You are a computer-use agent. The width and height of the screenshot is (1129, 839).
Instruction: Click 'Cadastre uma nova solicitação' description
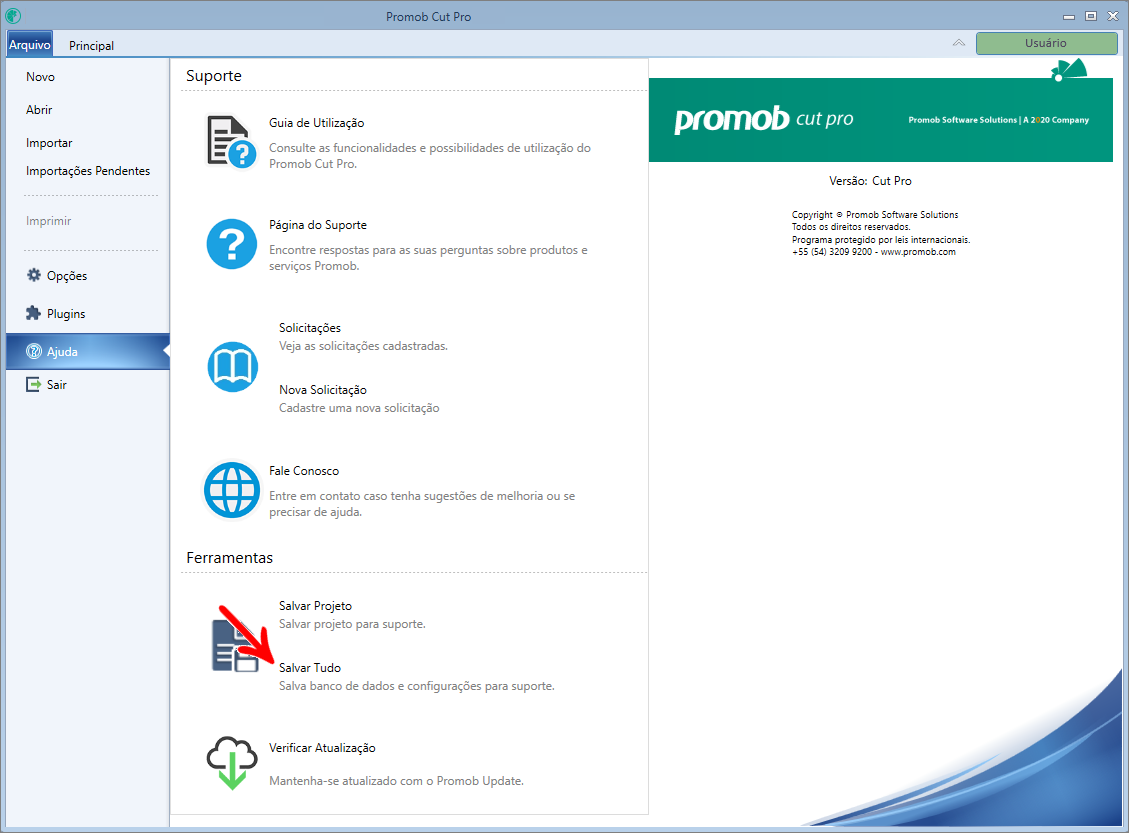click(359, 408)
